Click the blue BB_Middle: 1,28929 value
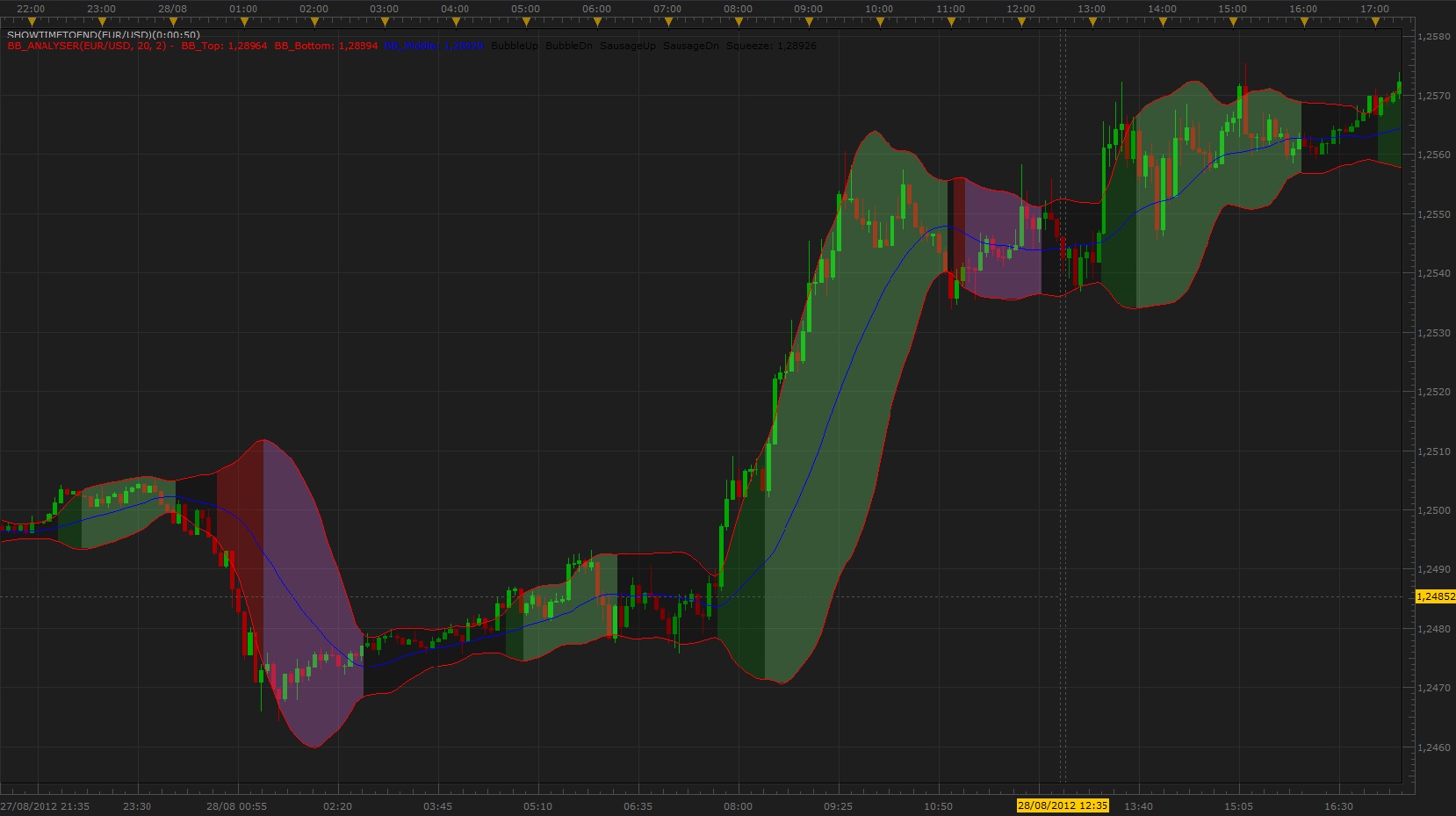The image size is (1456, 816). coord(434,46)
